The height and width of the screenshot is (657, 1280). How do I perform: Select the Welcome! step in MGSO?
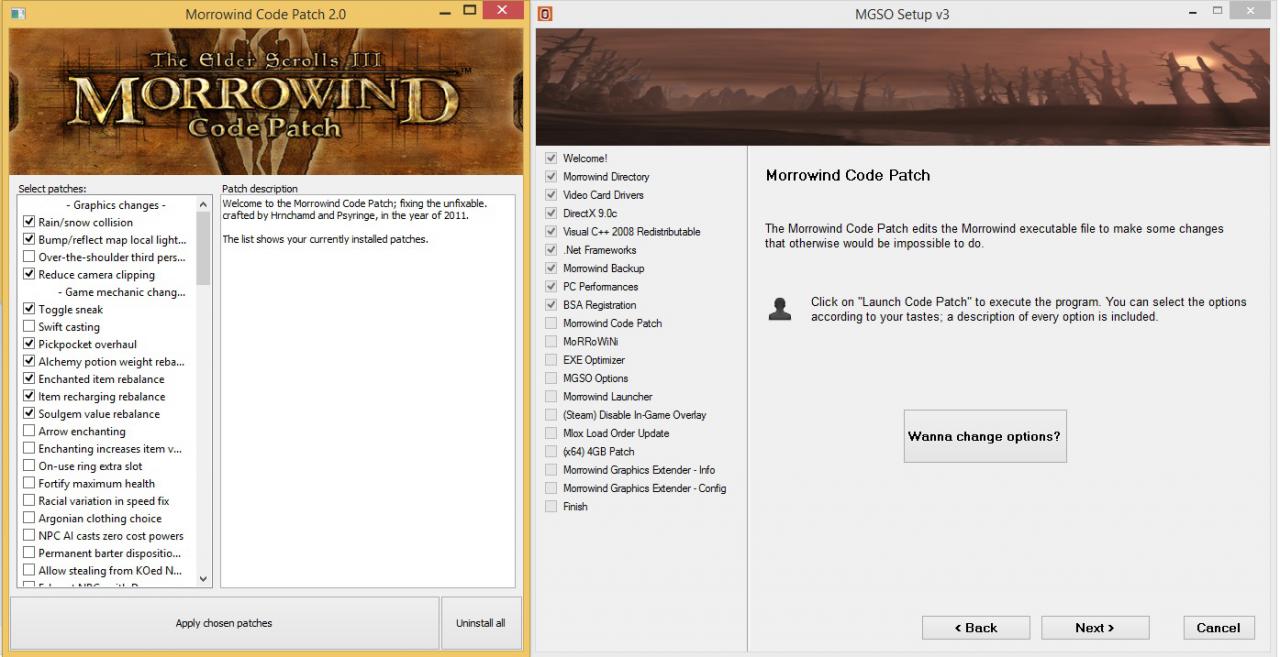click(x=576, y=158)
